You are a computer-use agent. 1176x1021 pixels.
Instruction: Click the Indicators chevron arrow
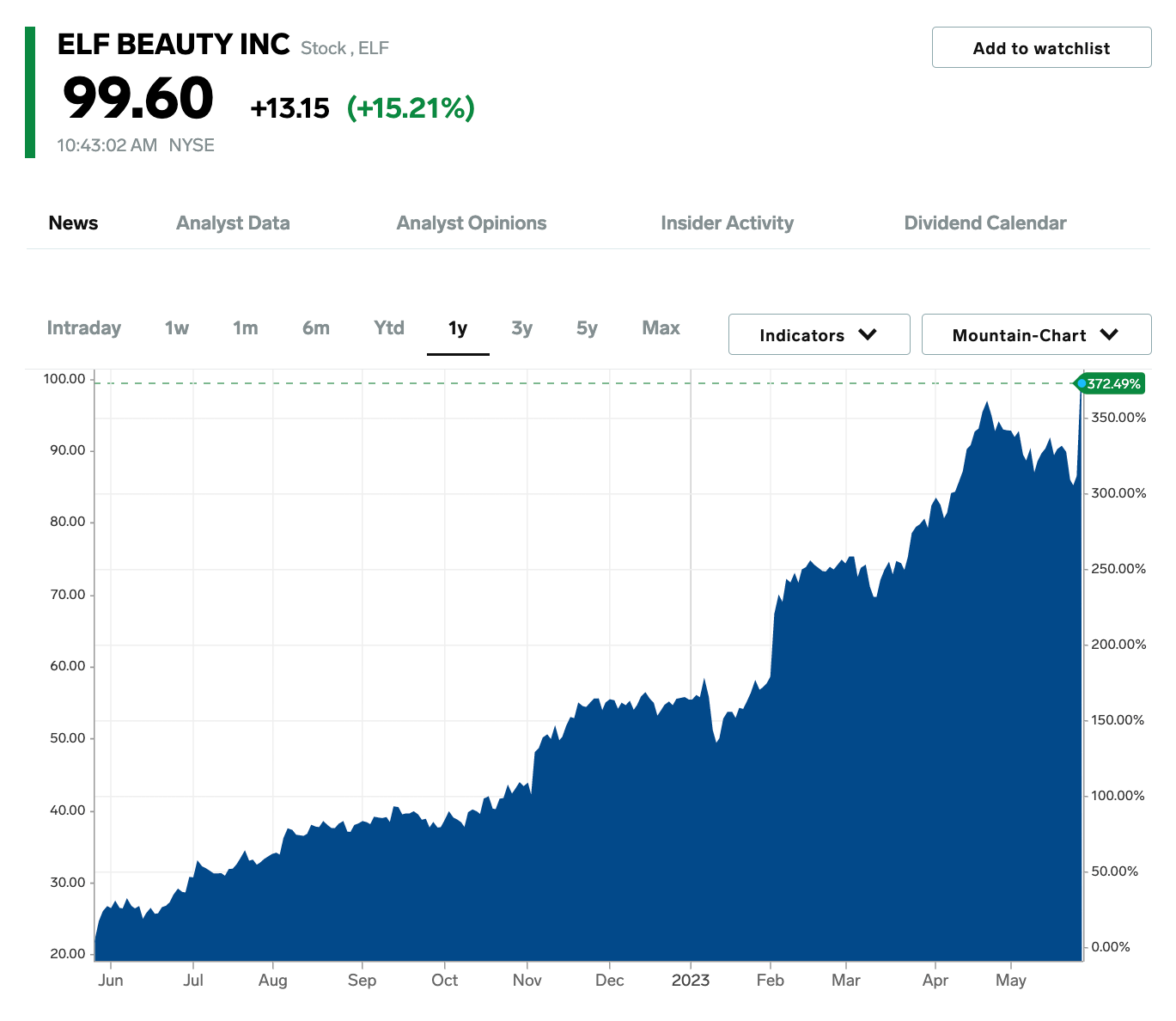pos(867,334)
